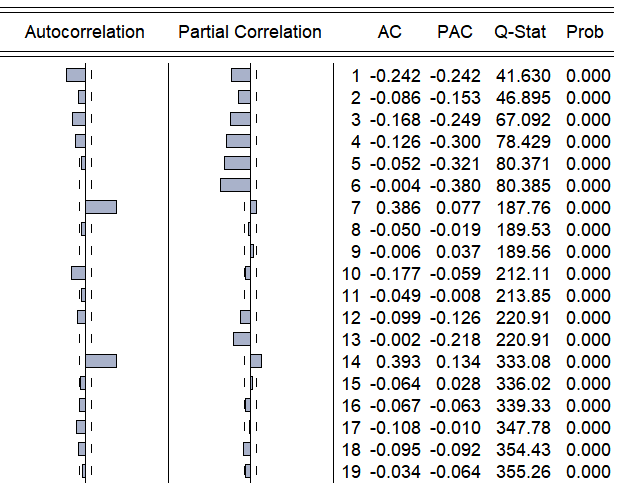Click the Partial Correlation column header

(x=250, y=32)
